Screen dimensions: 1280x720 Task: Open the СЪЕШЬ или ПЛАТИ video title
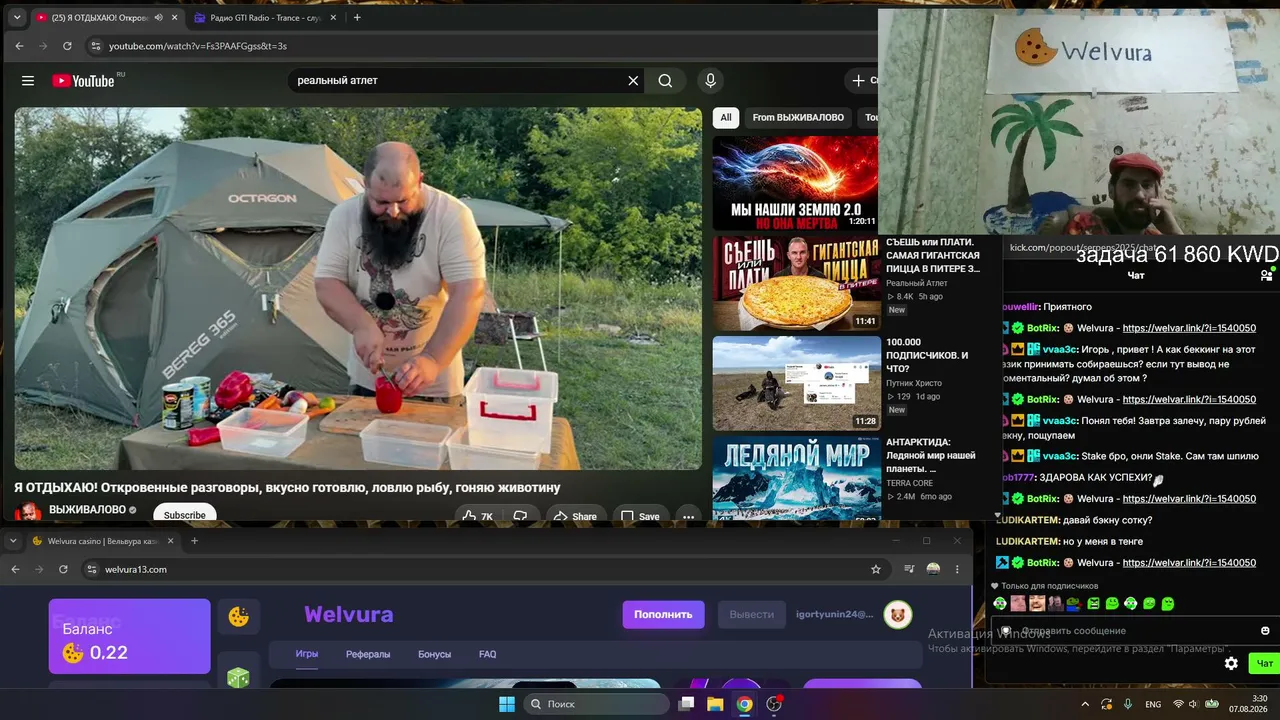932,255
